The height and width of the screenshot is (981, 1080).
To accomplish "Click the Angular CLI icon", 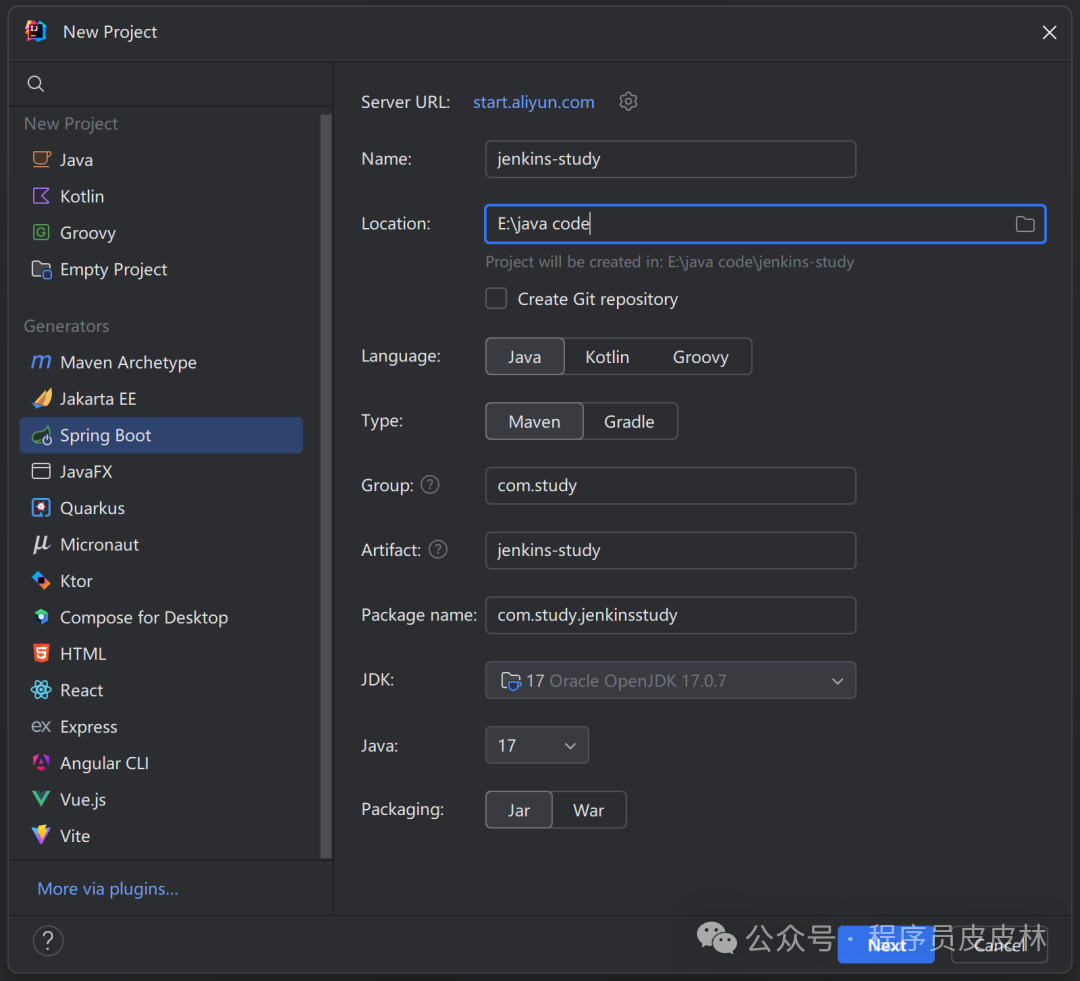I will [x=41, y=763].
